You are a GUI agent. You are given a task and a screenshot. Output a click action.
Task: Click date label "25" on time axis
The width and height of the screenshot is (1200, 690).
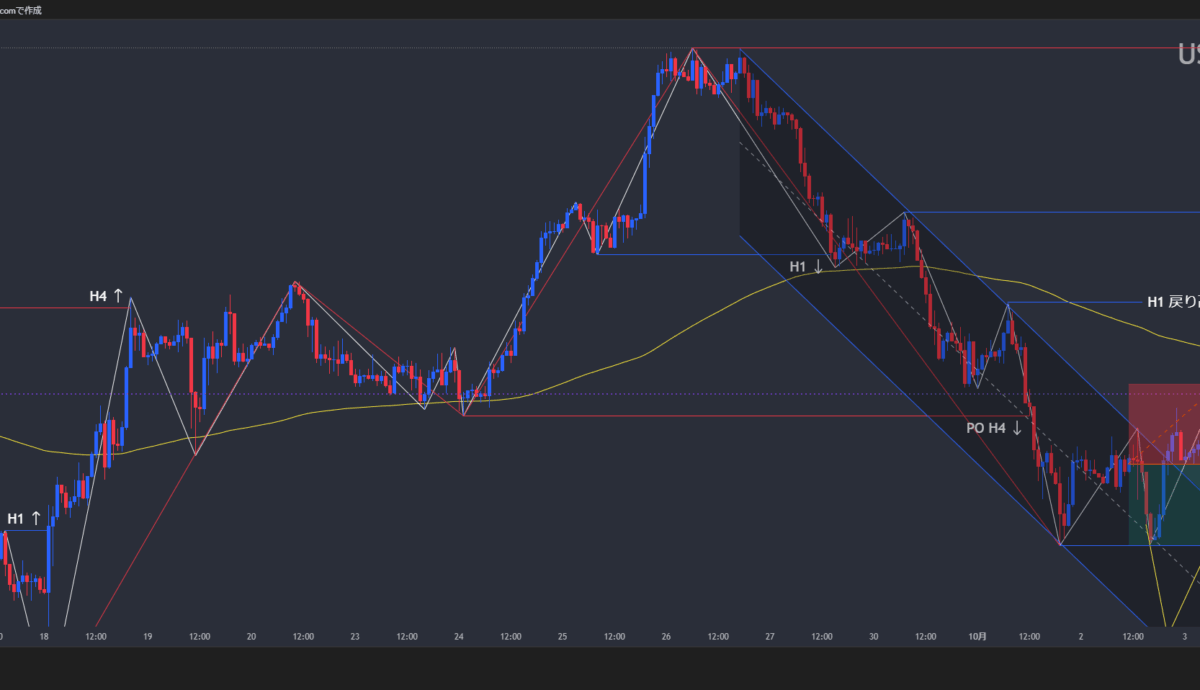(563, 636)
